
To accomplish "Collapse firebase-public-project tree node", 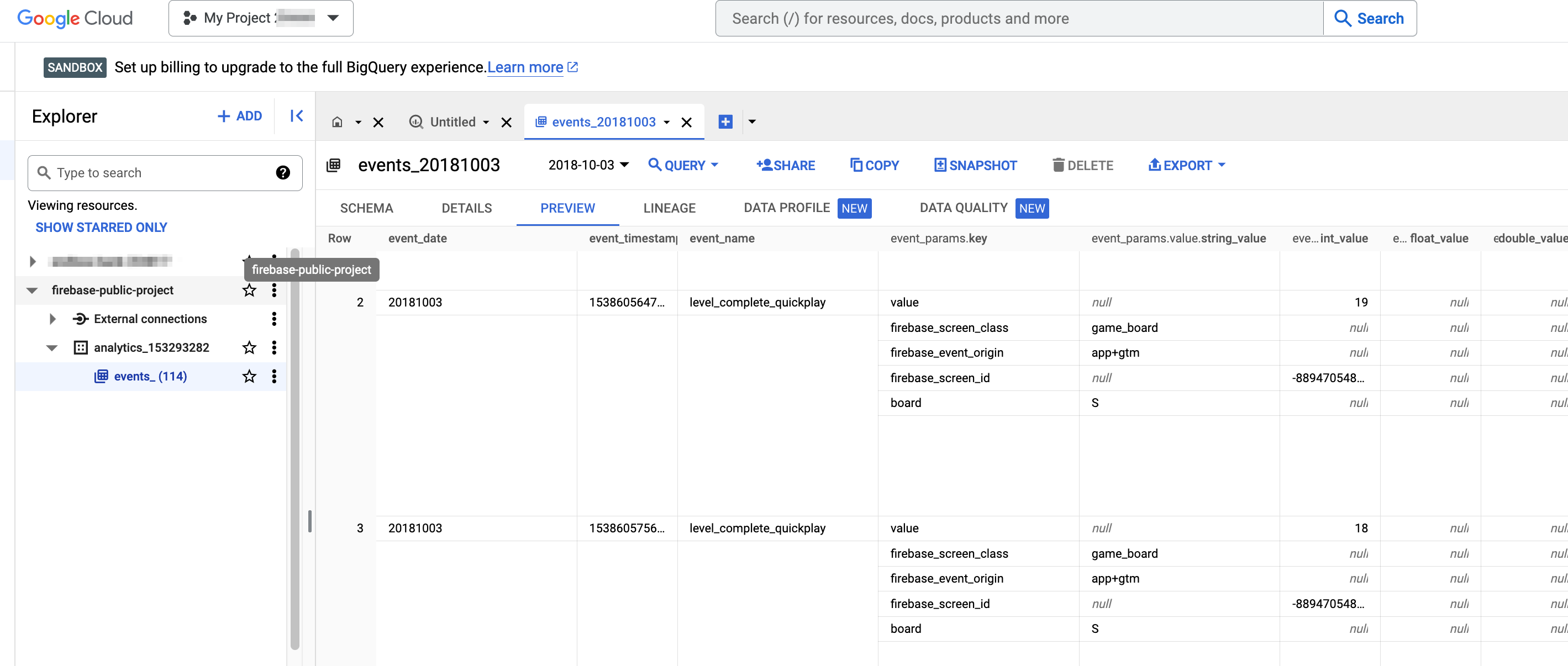I will (32, 290).
